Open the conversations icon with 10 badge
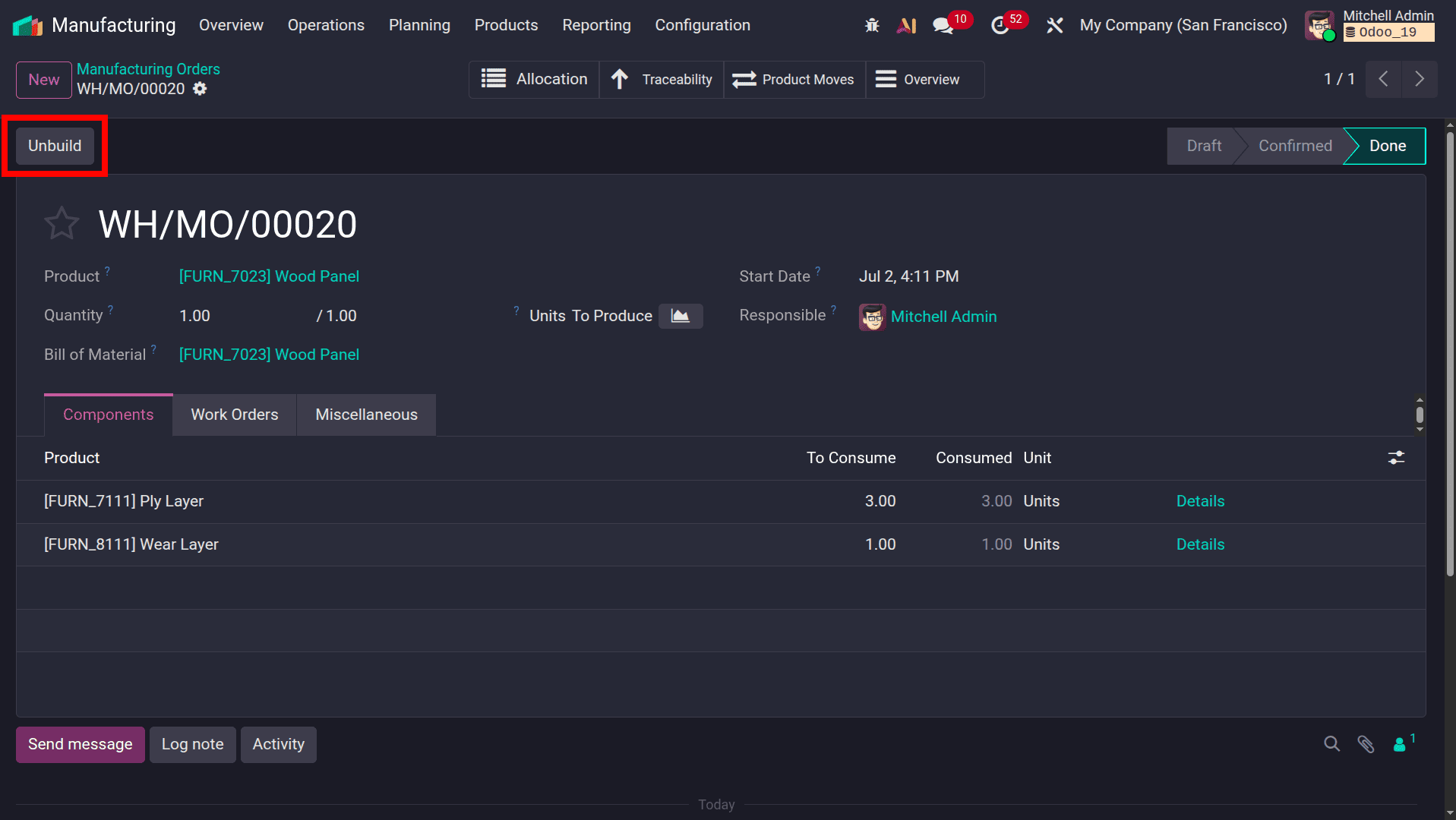The width and height of the screenshot is (1456, 820). [943, 26]
